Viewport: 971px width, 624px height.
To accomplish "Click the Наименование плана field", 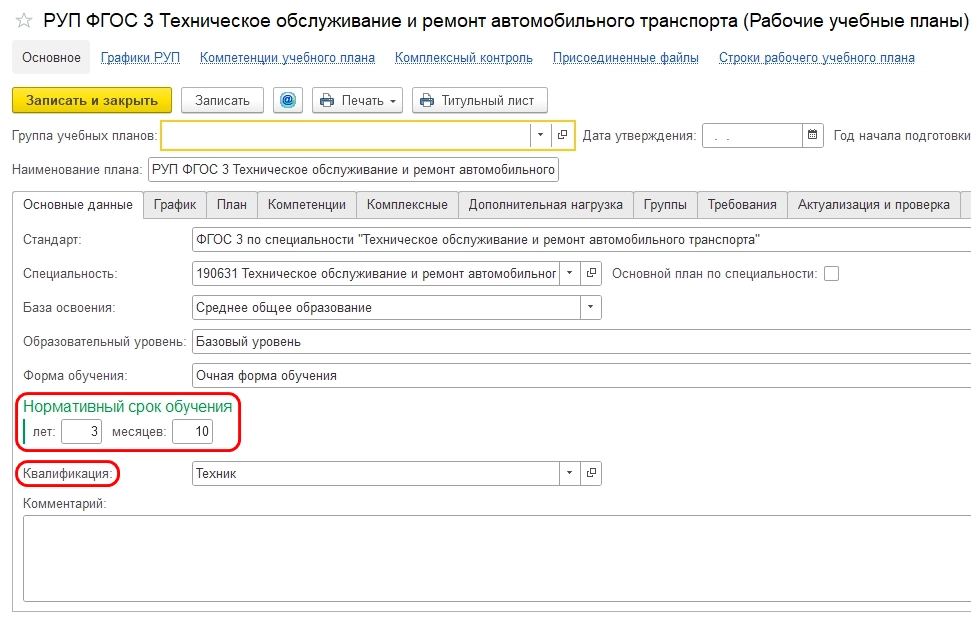I will pos(353,170).
